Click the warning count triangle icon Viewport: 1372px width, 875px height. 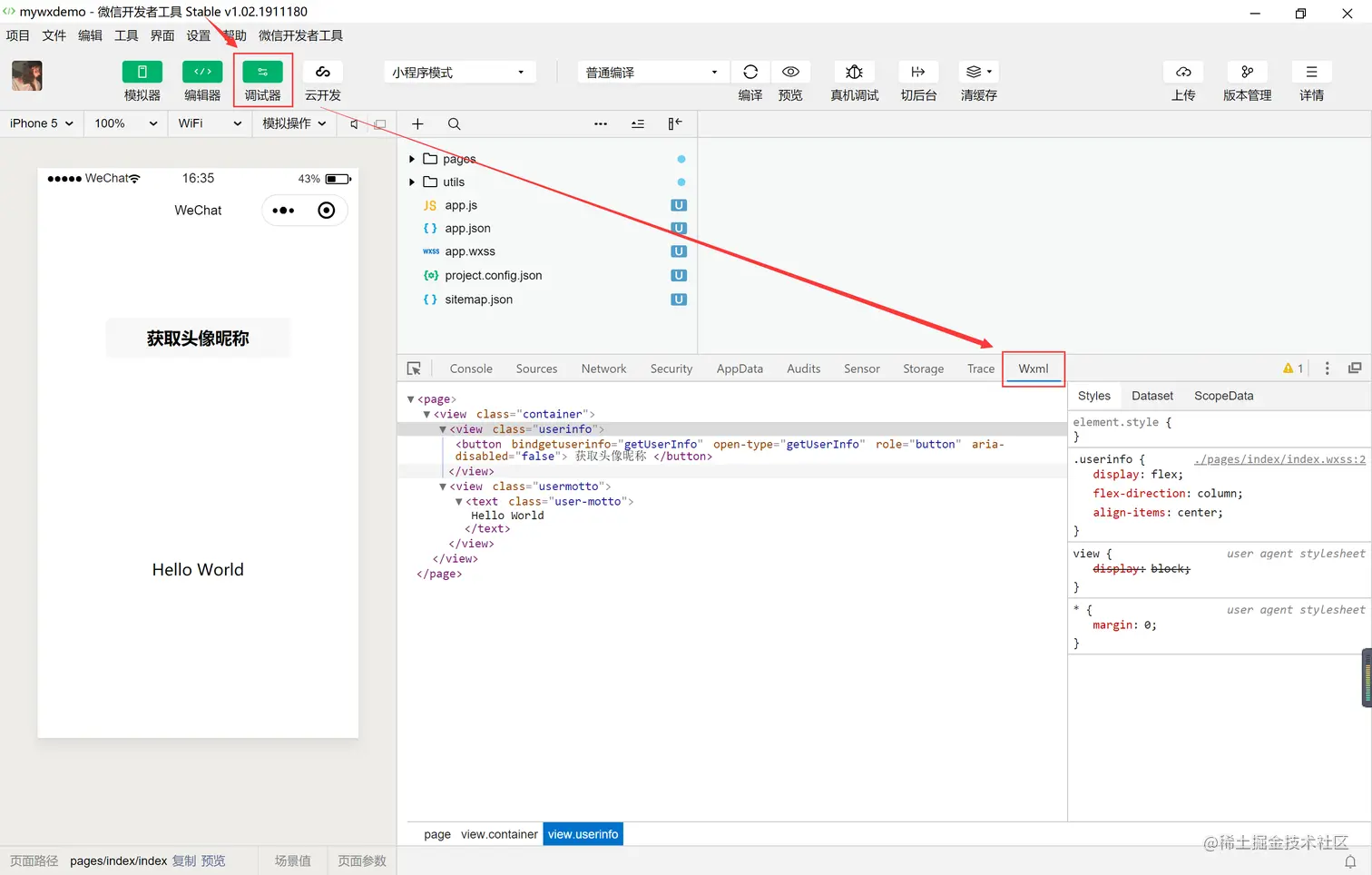pyautogui.click(x=1288, y=369)
